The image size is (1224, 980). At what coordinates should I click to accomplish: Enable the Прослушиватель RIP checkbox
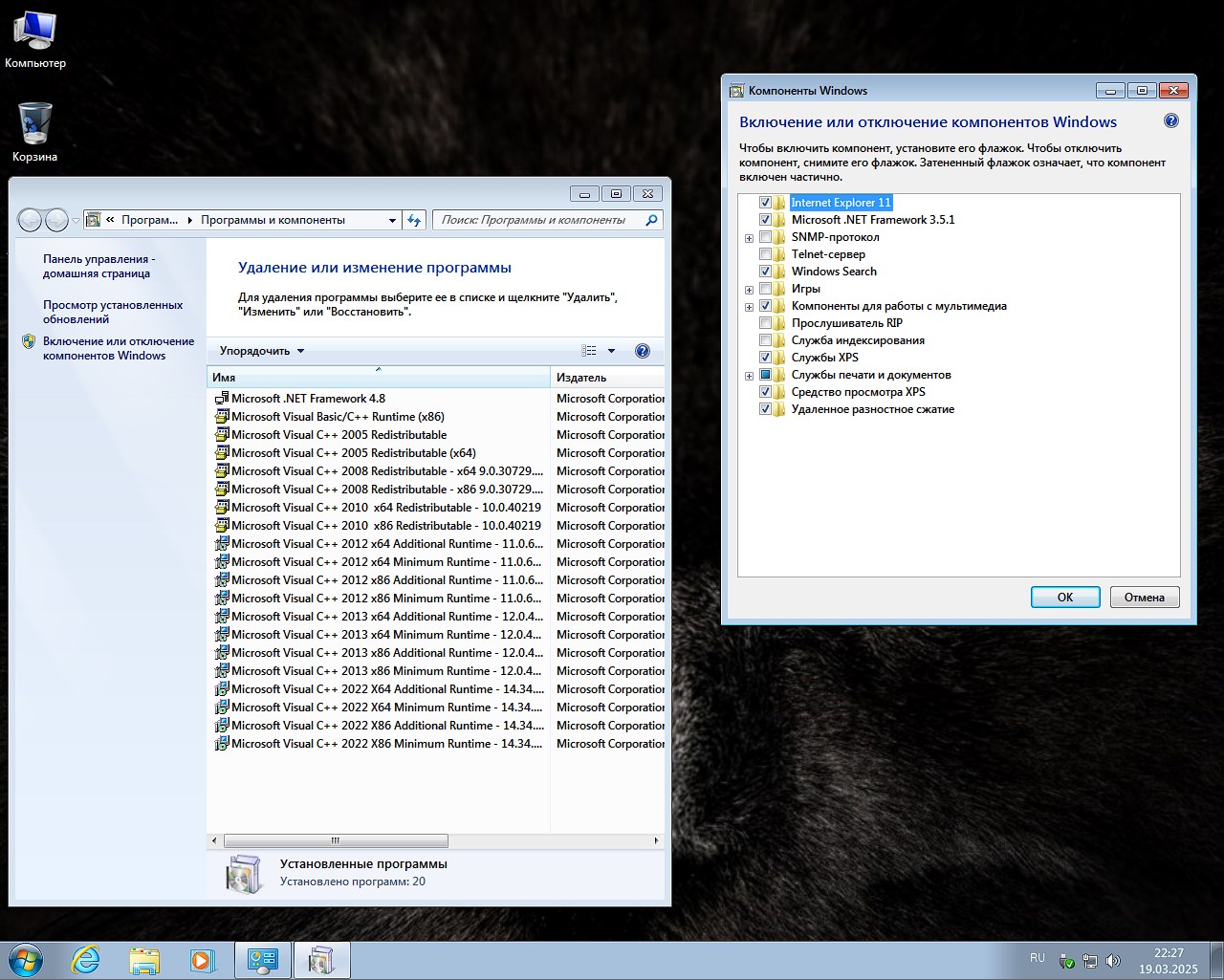(x=765, y=323)
